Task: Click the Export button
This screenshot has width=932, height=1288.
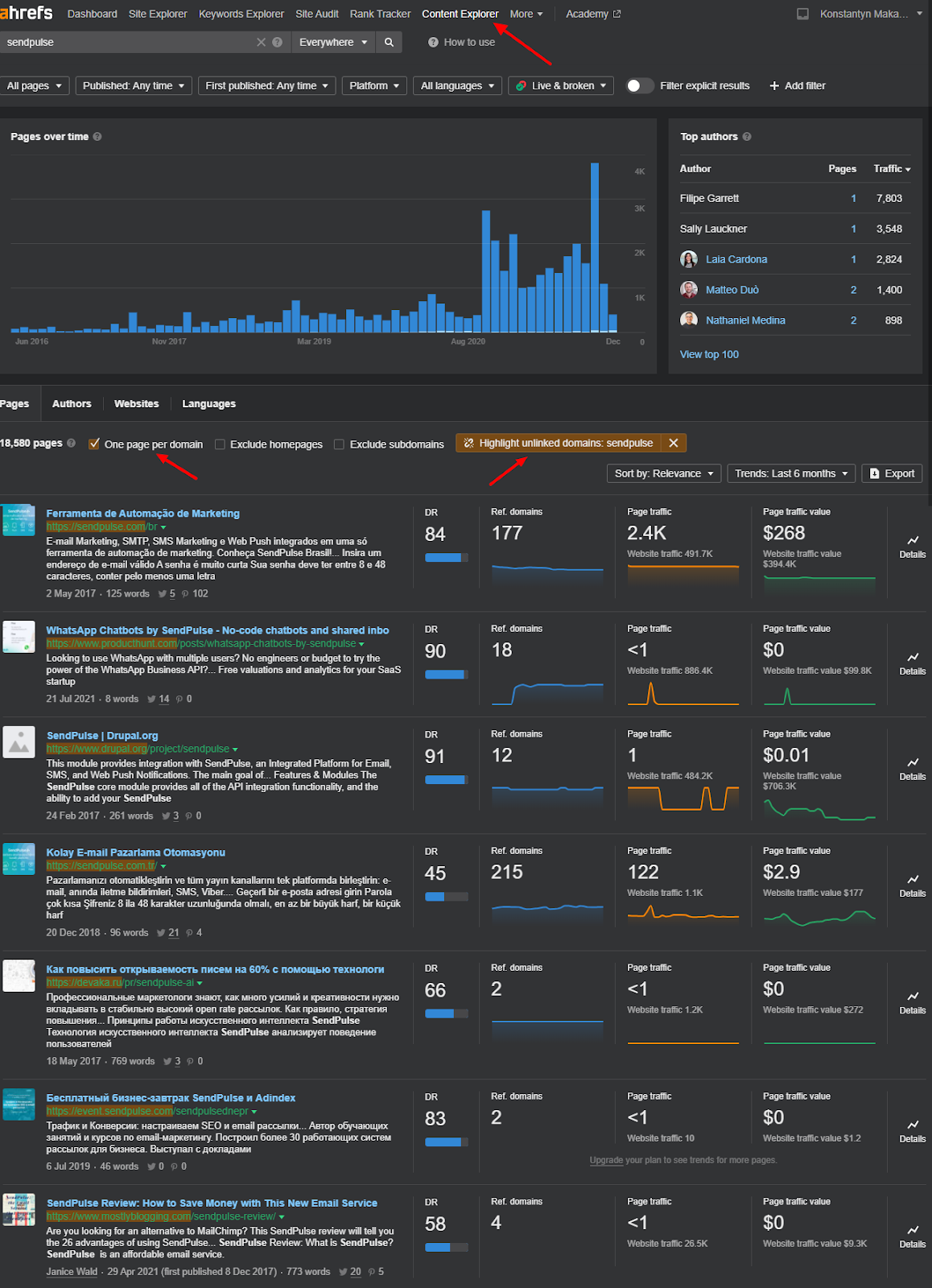Action: pyautogui.click(x=892, y=473)
